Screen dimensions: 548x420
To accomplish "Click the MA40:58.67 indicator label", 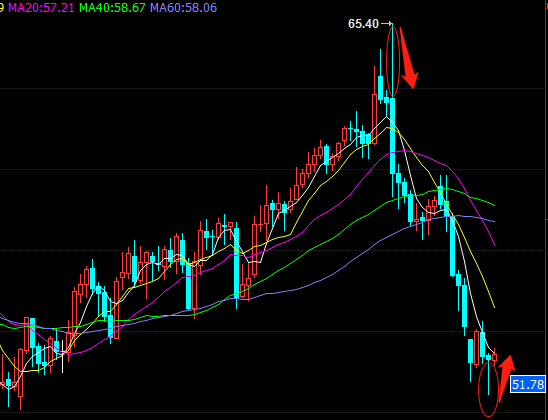I will point(112,8).
